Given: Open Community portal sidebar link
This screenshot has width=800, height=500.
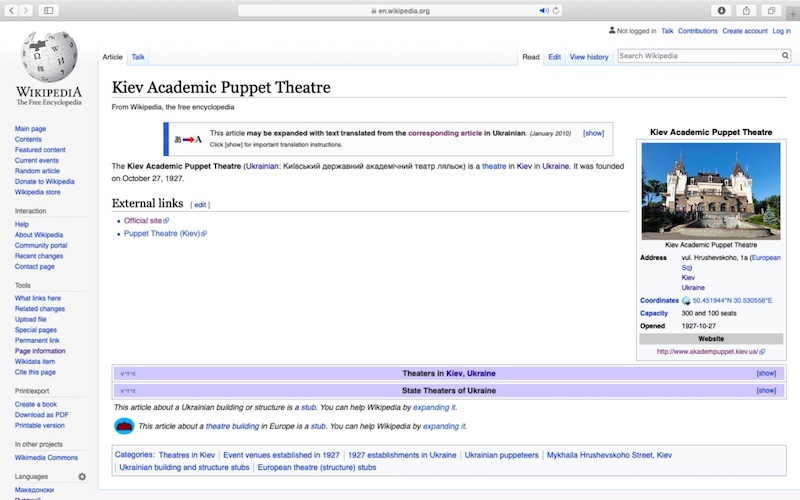Looking at the screenshot, I should tap(41, 245).
